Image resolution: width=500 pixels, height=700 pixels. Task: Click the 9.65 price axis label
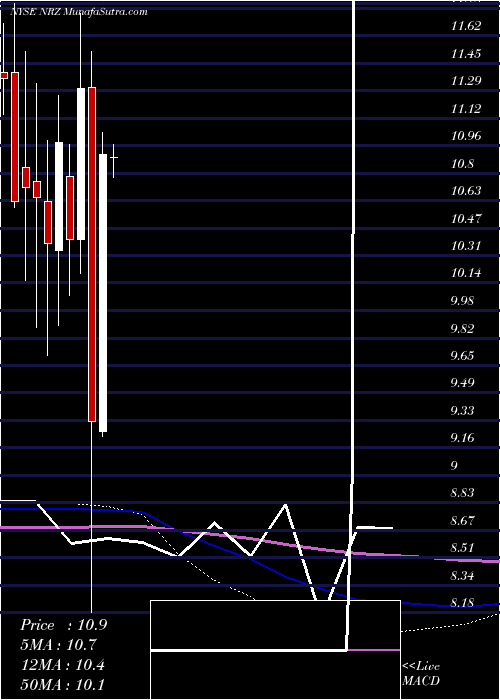[x=462, y=356]
